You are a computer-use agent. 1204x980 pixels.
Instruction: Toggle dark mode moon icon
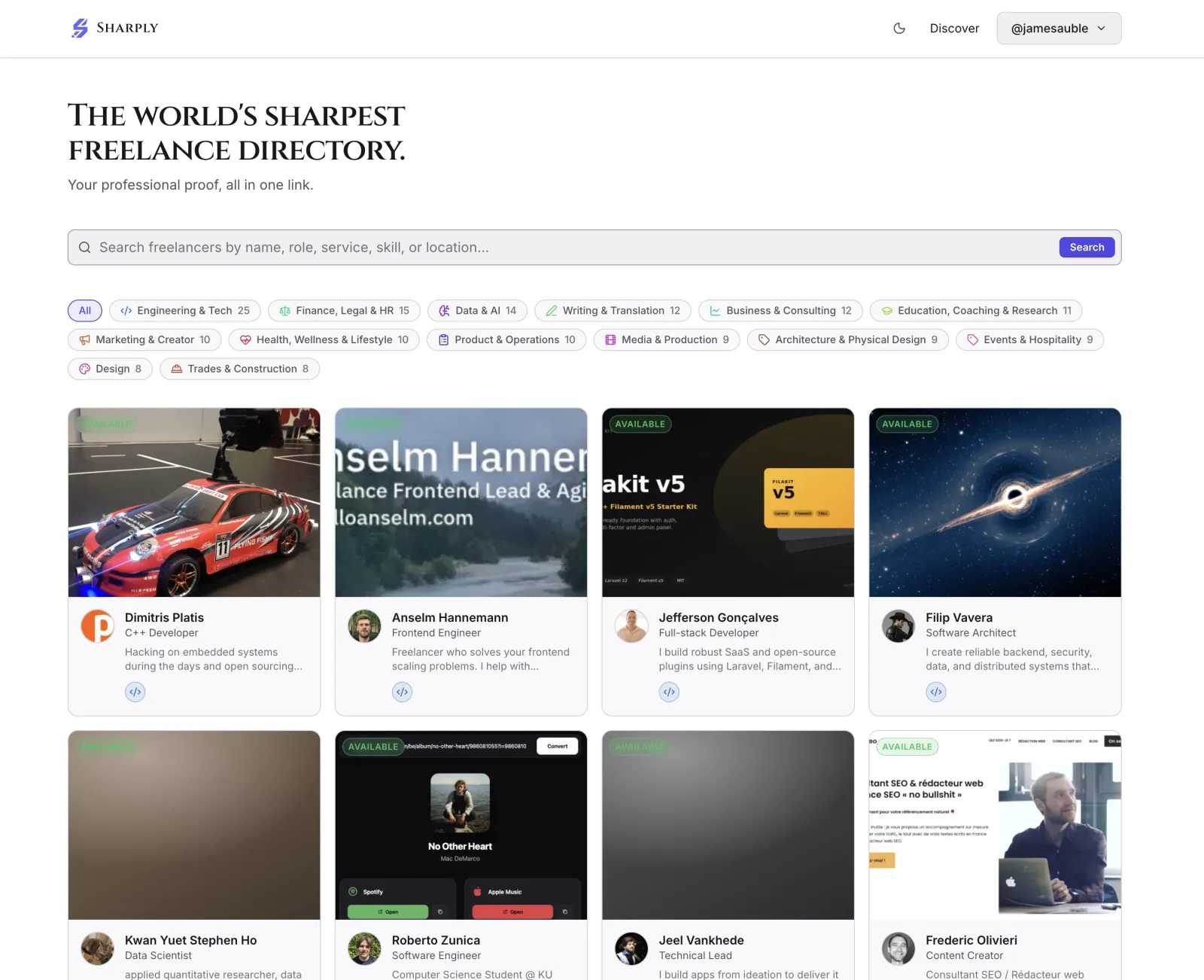[899, 29]
